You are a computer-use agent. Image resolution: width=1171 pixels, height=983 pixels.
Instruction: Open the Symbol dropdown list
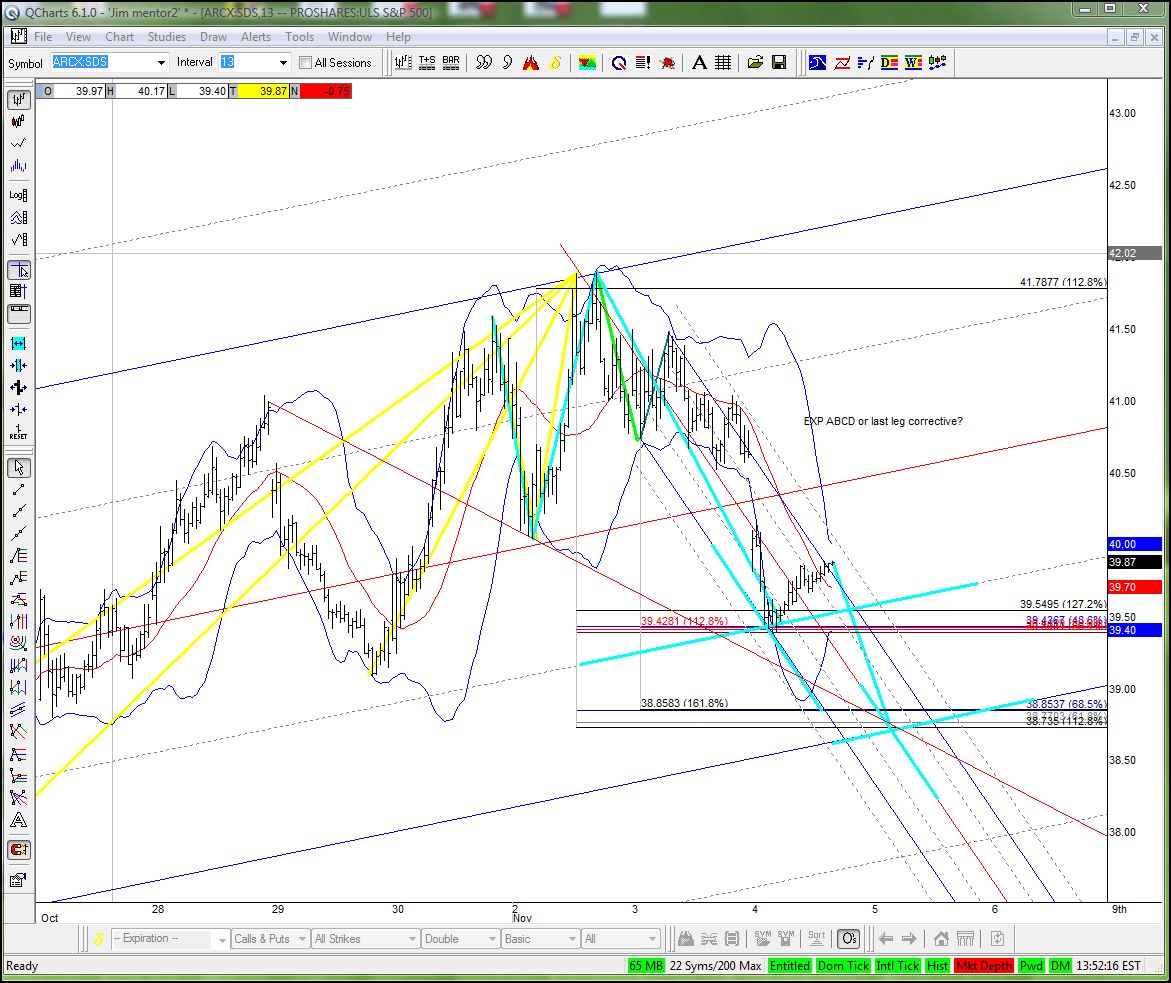[x=161, y=63]
